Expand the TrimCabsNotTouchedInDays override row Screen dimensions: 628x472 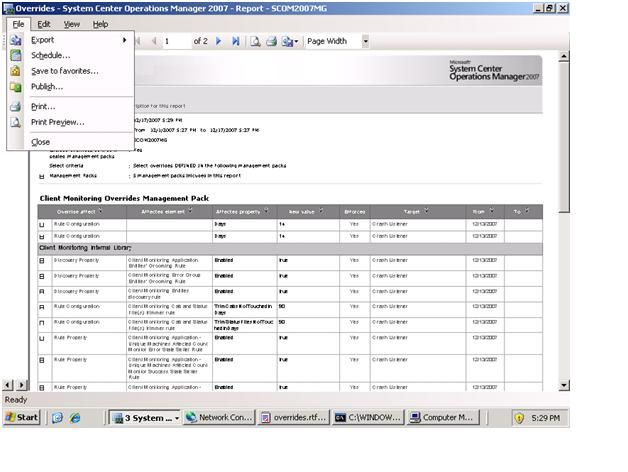[x=42, y=307]
